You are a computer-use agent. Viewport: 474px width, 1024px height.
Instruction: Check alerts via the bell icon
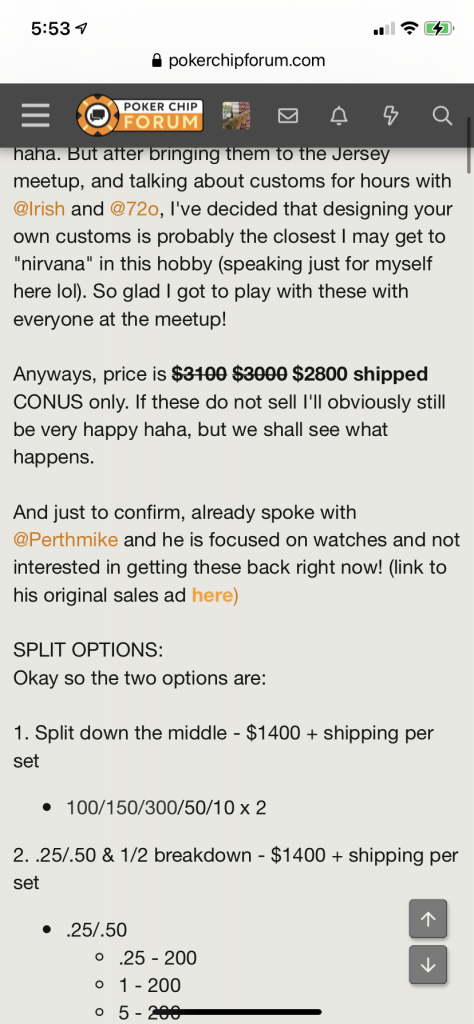coord(338,116)
